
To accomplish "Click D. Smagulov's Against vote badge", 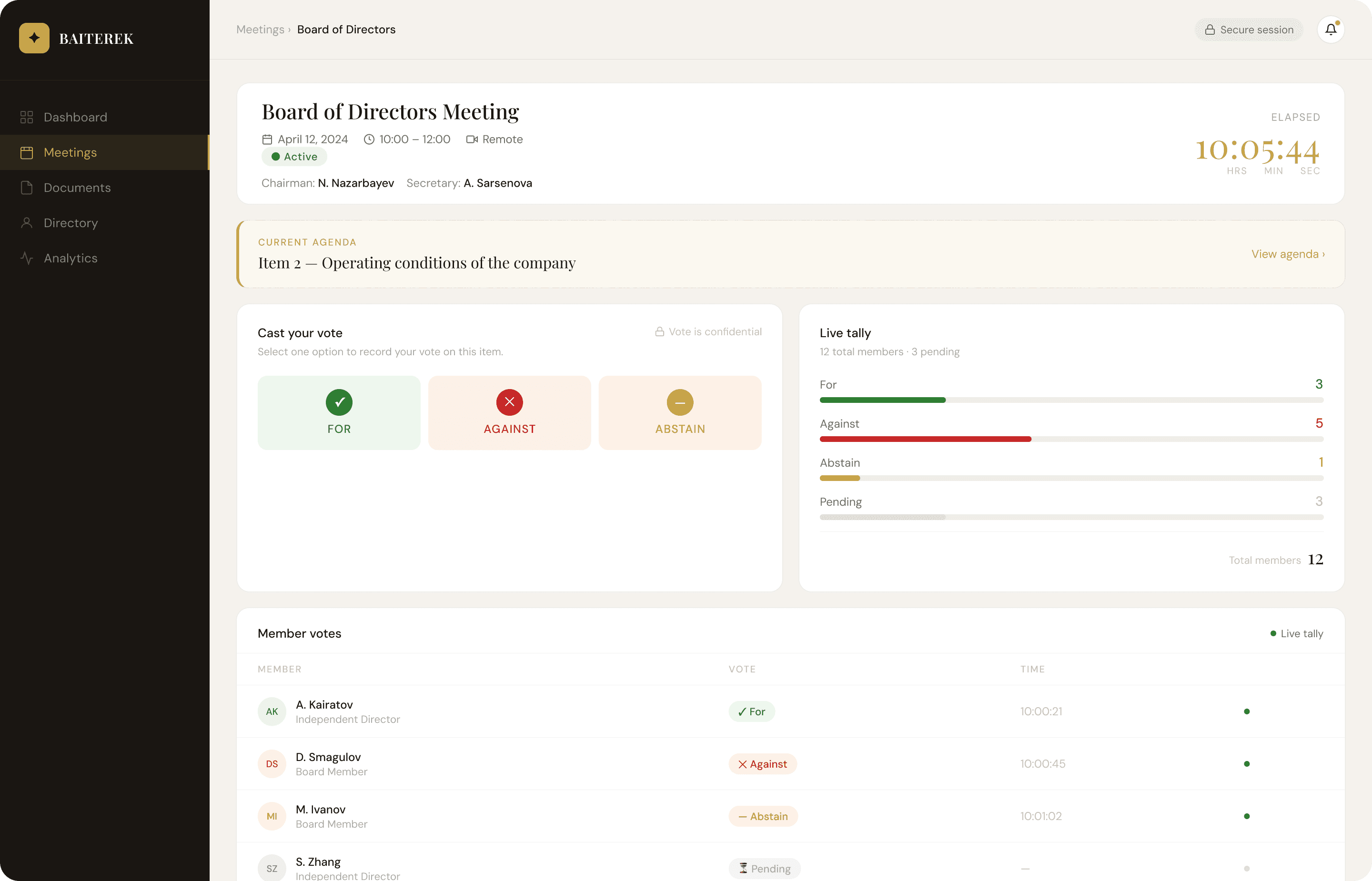I will tap(762, 764).
